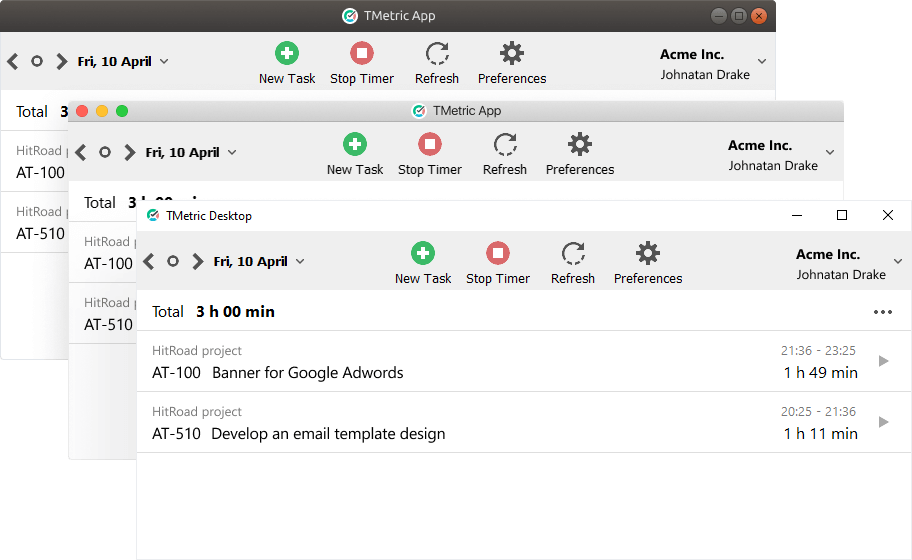Select the 1 h 11 min duration

[821, 434]
